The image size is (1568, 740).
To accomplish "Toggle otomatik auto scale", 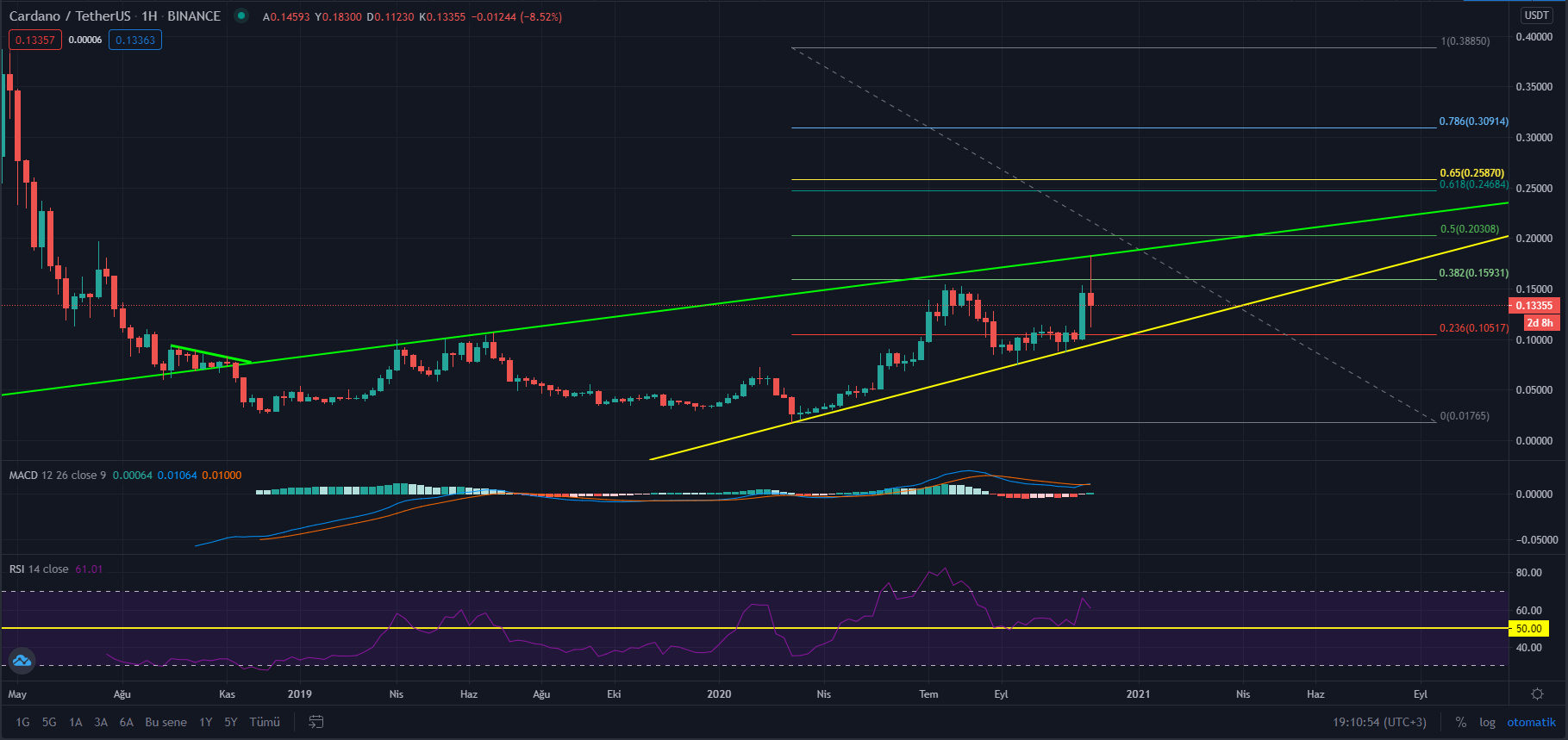I will point(1532,722).
